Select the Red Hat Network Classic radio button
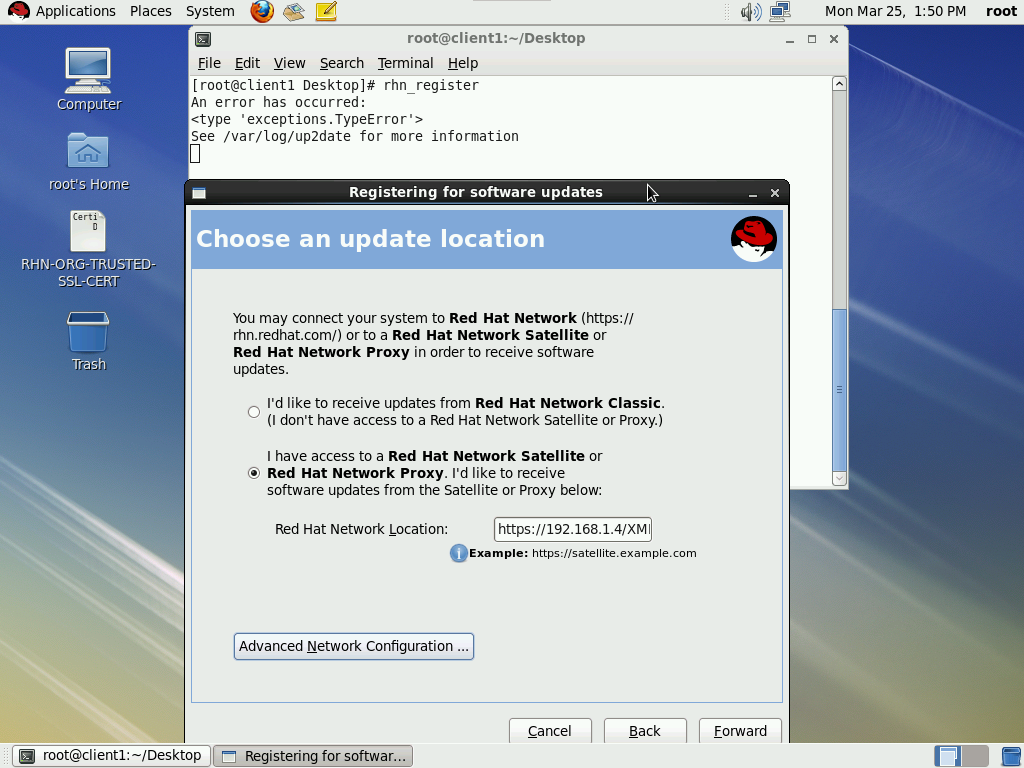The image size is (1024, 768). (x=254, y=412)
